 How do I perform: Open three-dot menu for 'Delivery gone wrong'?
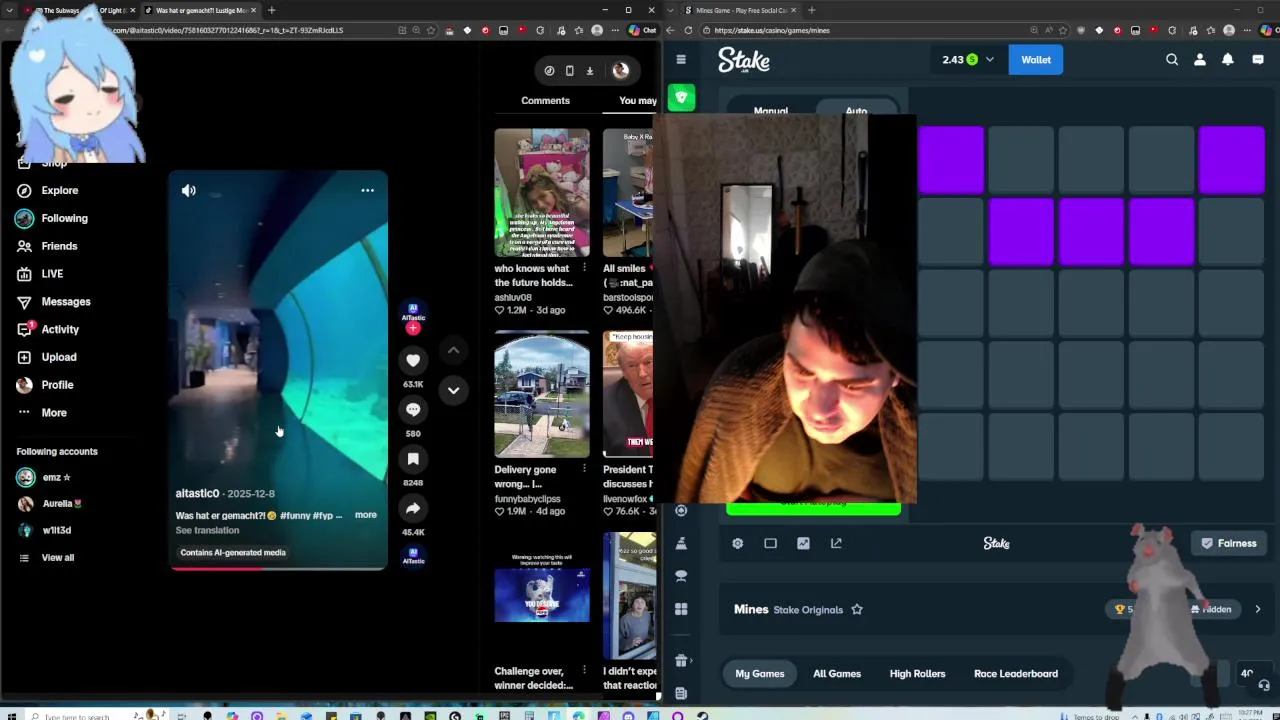pos(584,470)
